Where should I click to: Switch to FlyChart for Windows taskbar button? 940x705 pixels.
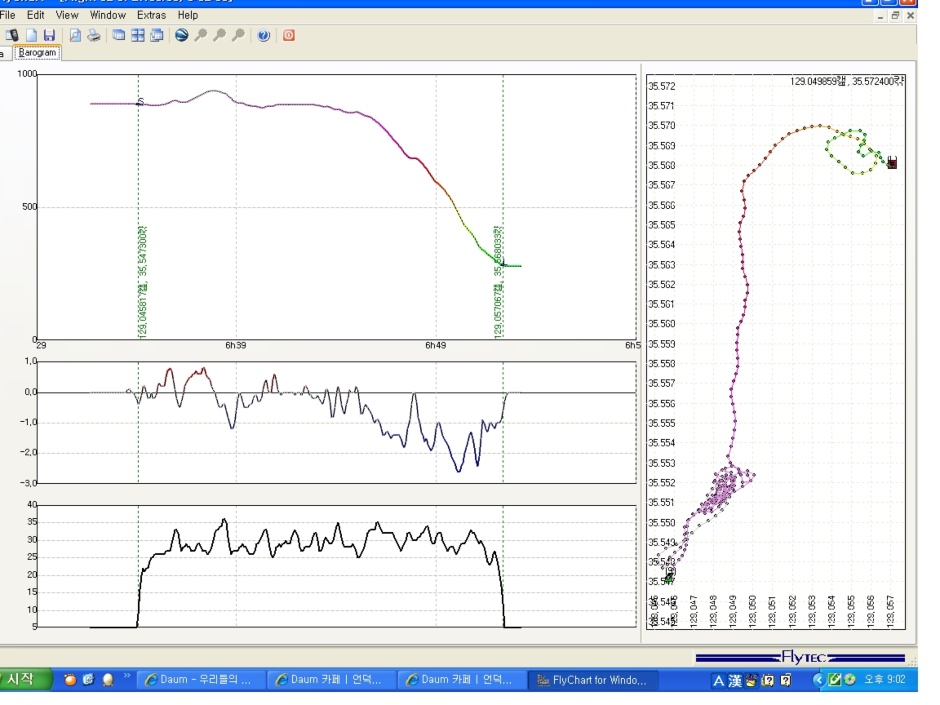coord(593,680)
